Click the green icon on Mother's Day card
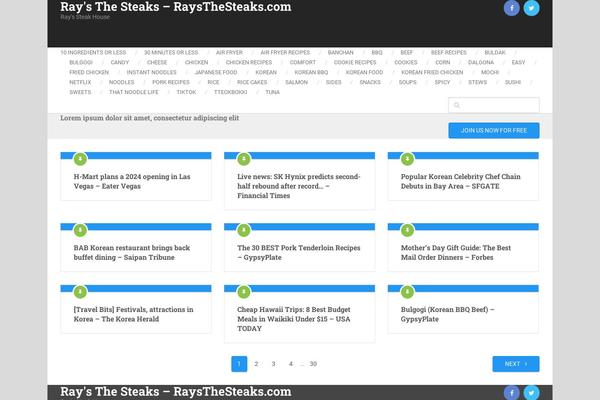The image size is (600, 400). click(x=407, y=230)
